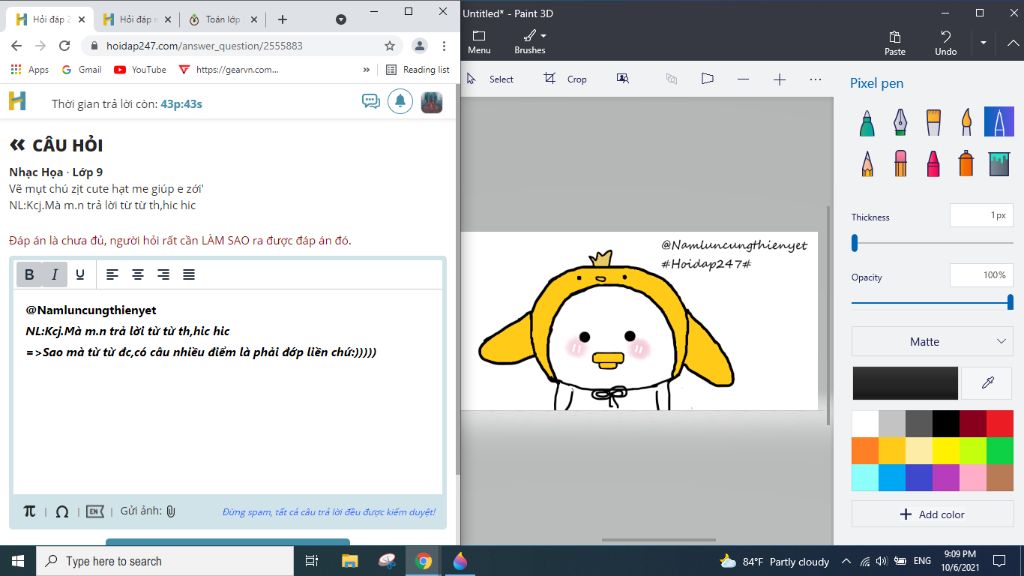Select the Fill bucket tool

coord(999,163)
